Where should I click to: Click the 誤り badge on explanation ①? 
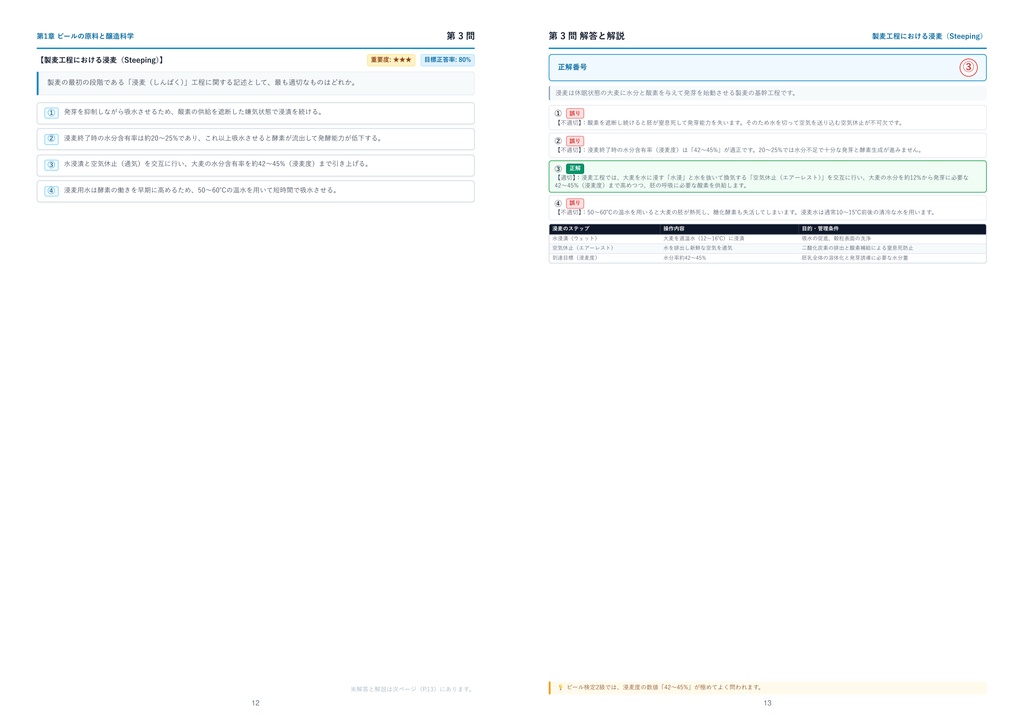coord(575,113)
